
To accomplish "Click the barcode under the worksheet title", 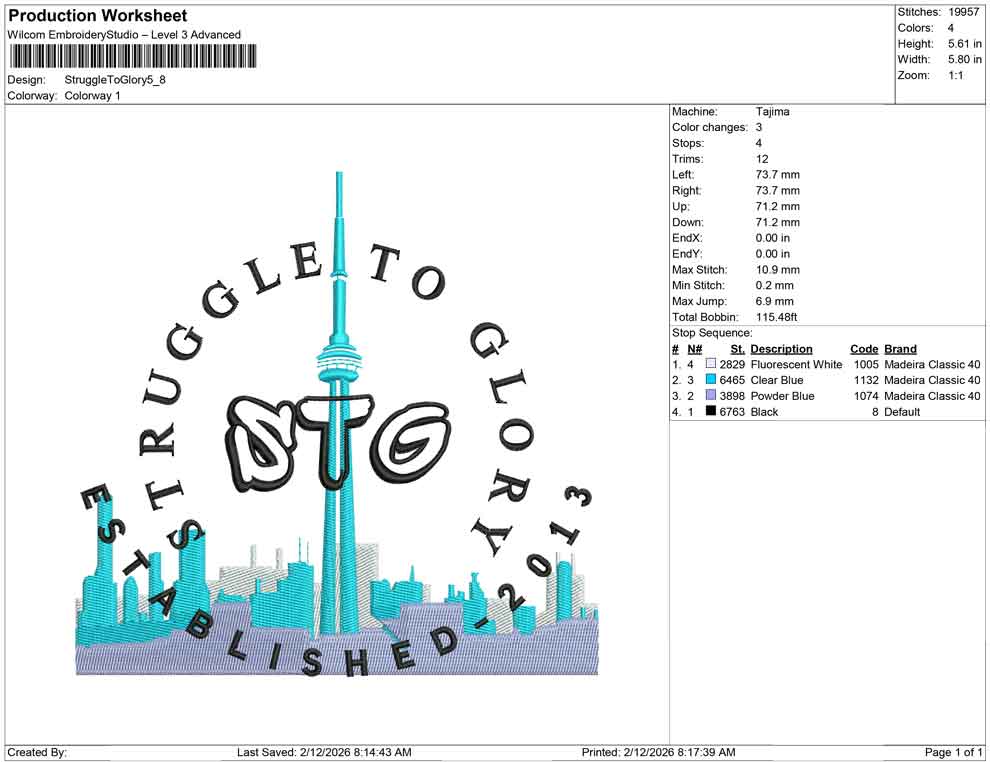I will tap(133, 57).
